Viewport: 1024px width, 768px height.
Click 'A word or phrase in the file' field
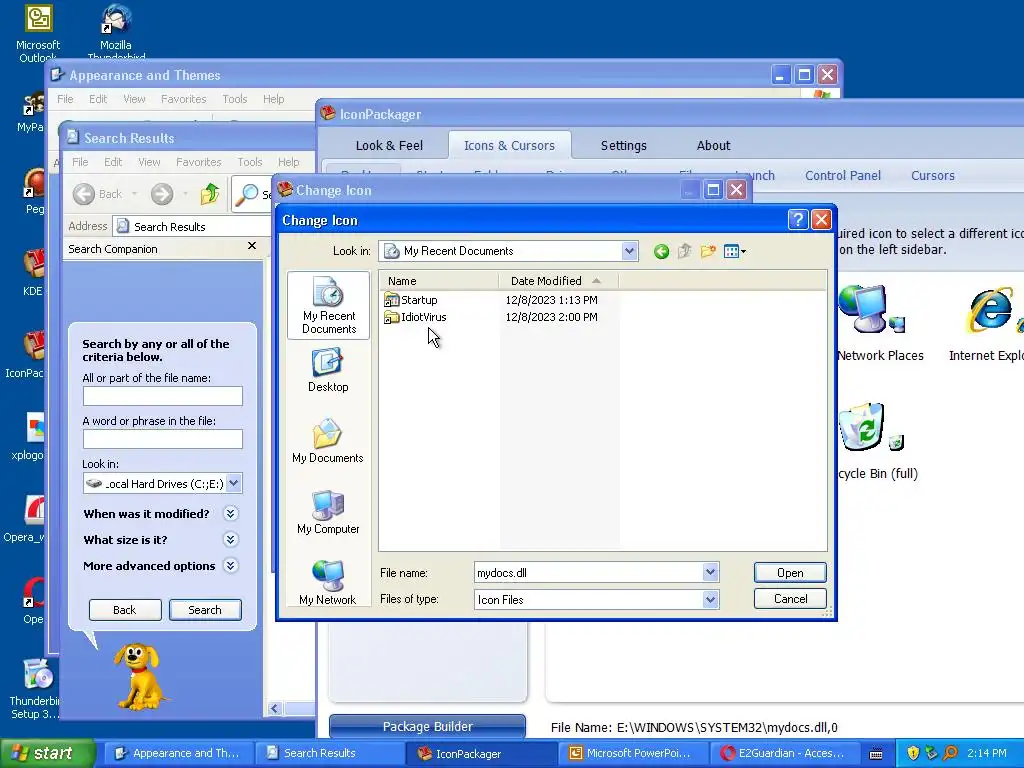[163, 439]
